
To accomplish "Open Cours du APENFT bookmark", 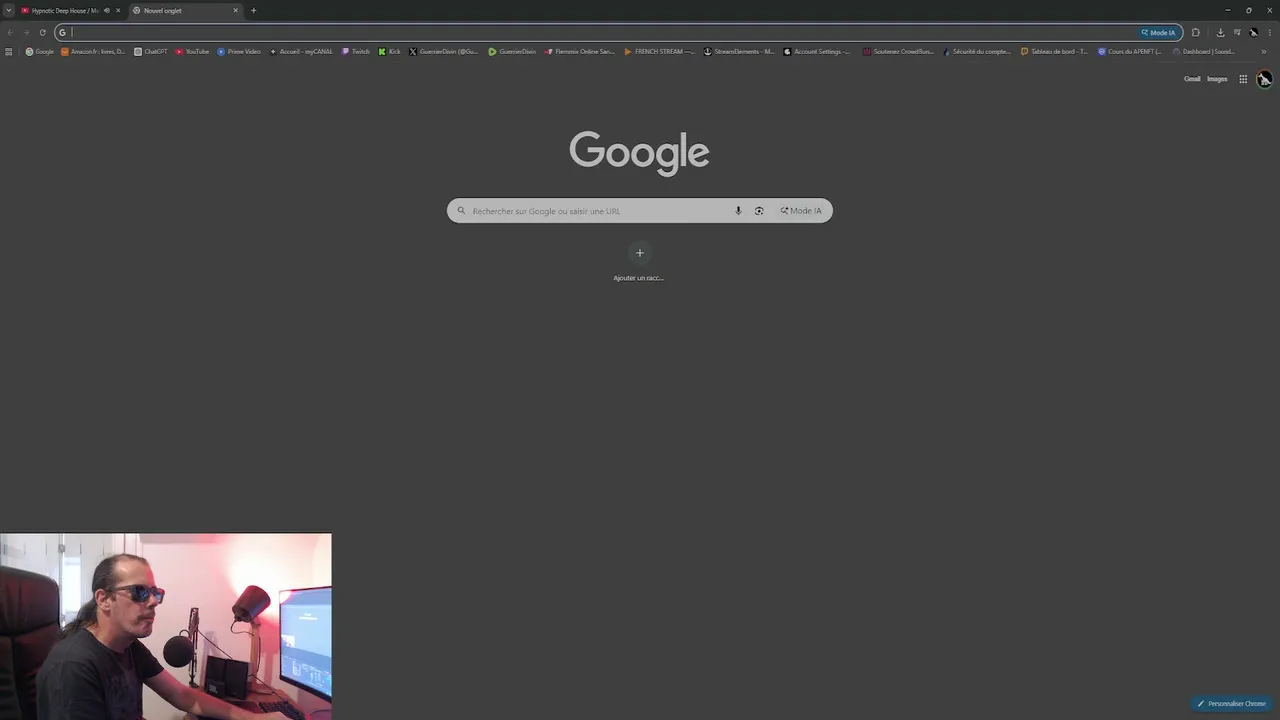I will (x=1130, y=51).
